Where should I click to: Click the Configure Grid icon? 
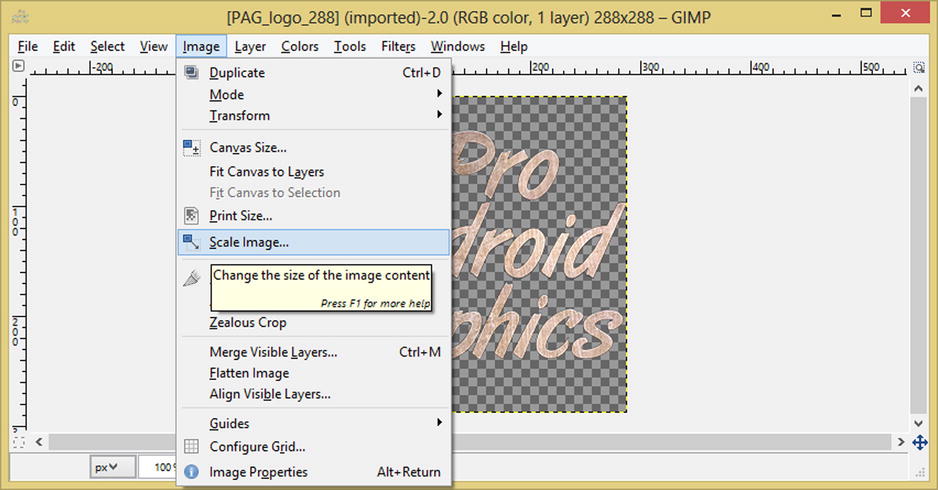tap(191, 446)
